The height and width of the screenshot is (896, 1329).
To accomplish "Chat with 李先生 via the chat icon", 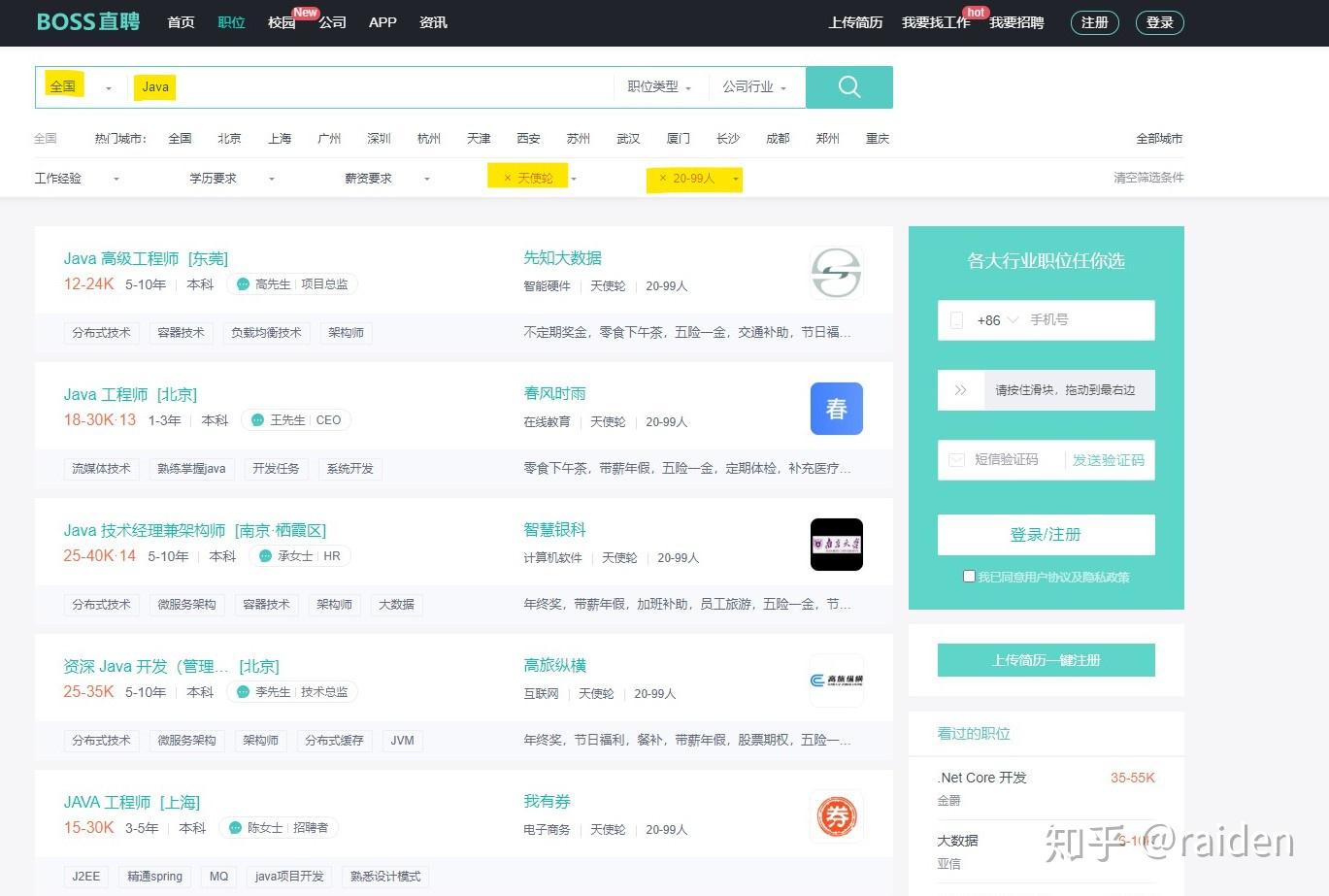I will coord(243,692).
